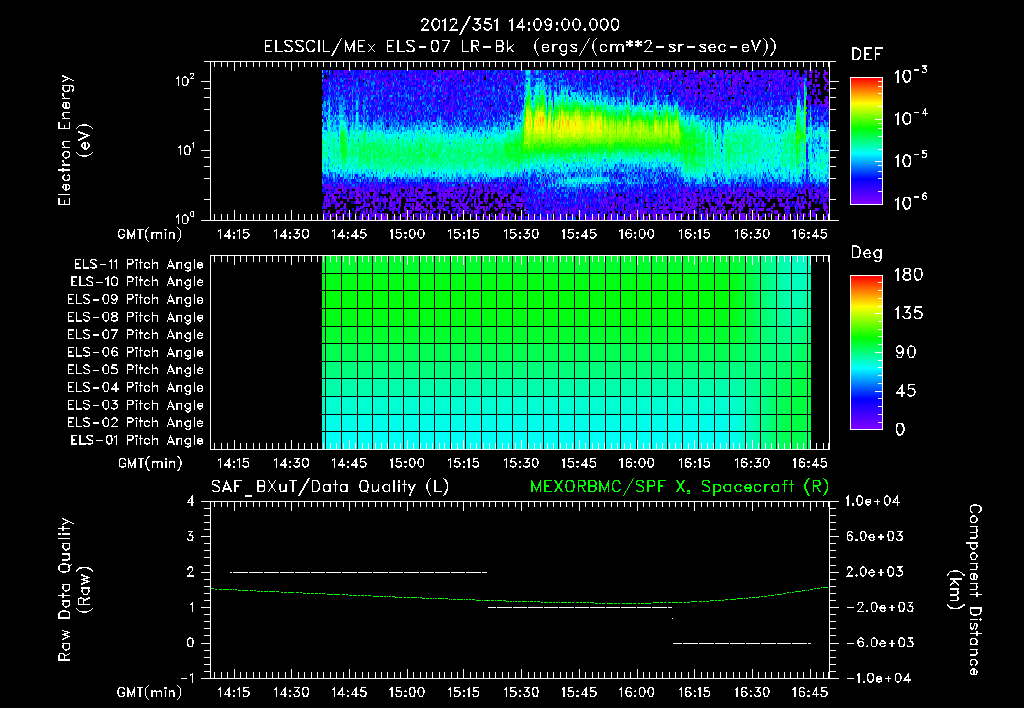Click the DEF color scale bar
This screenshot has width=1024, height=708.
[867, 140]
